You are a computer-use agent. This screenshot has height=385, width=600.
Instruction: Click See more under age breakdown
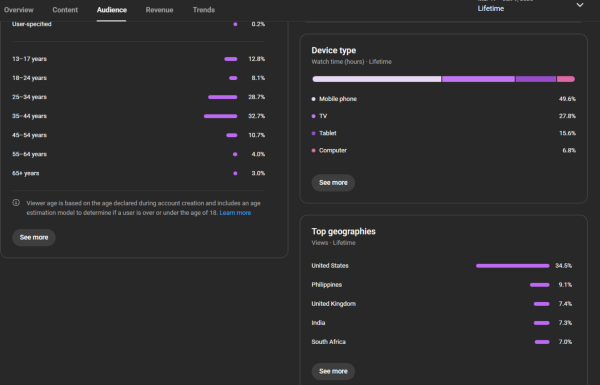34,237
